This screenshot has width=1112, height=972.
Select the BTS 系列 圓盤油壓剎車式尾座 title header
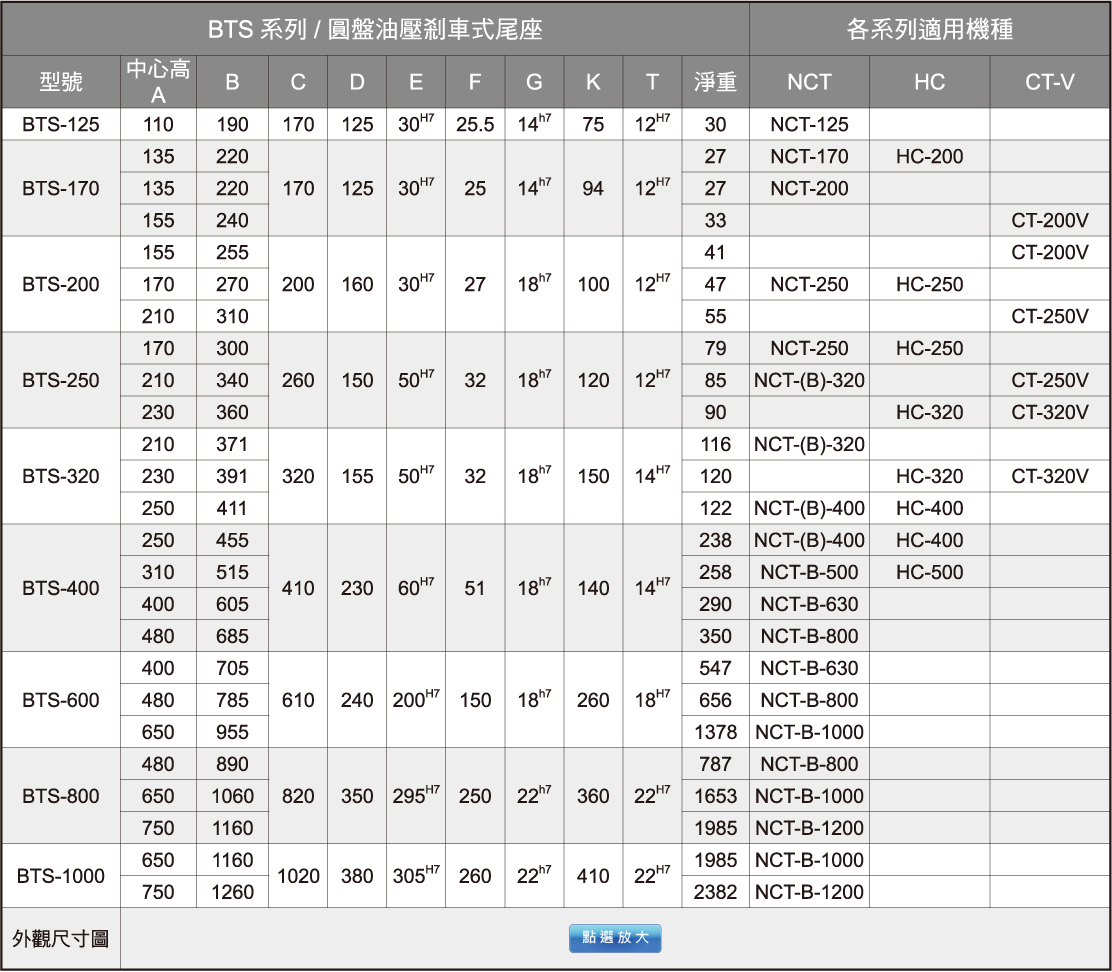point(375,29)
